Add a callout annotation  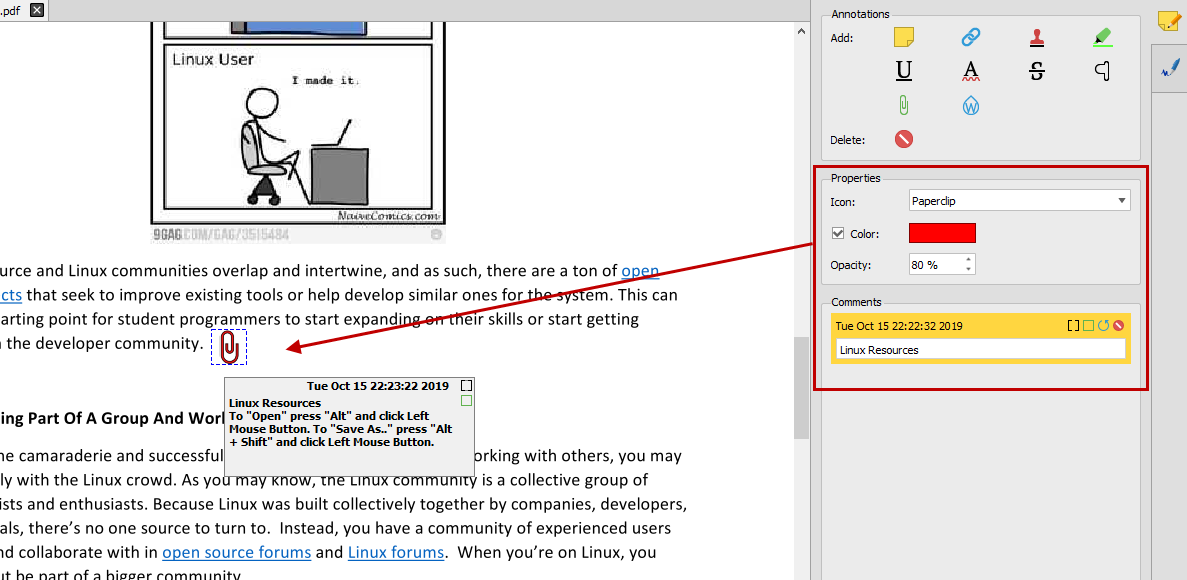click(1102, 70)
